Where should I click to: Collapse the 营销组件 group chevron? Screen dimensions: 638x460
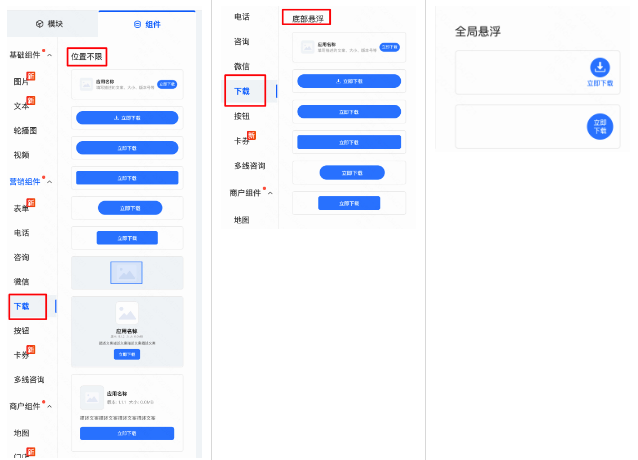(x=50, y=182)
